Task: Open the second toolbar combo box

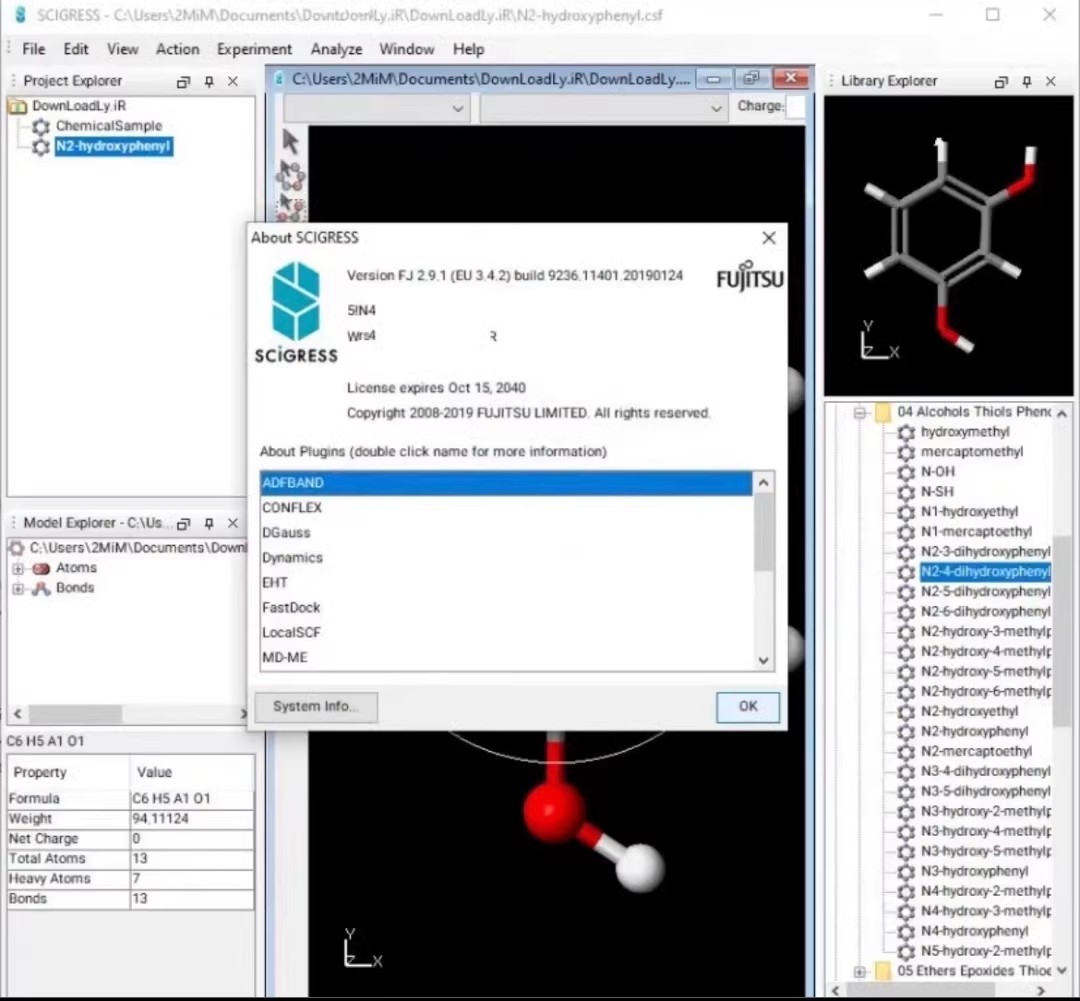Action: click(x=603, y=108)
